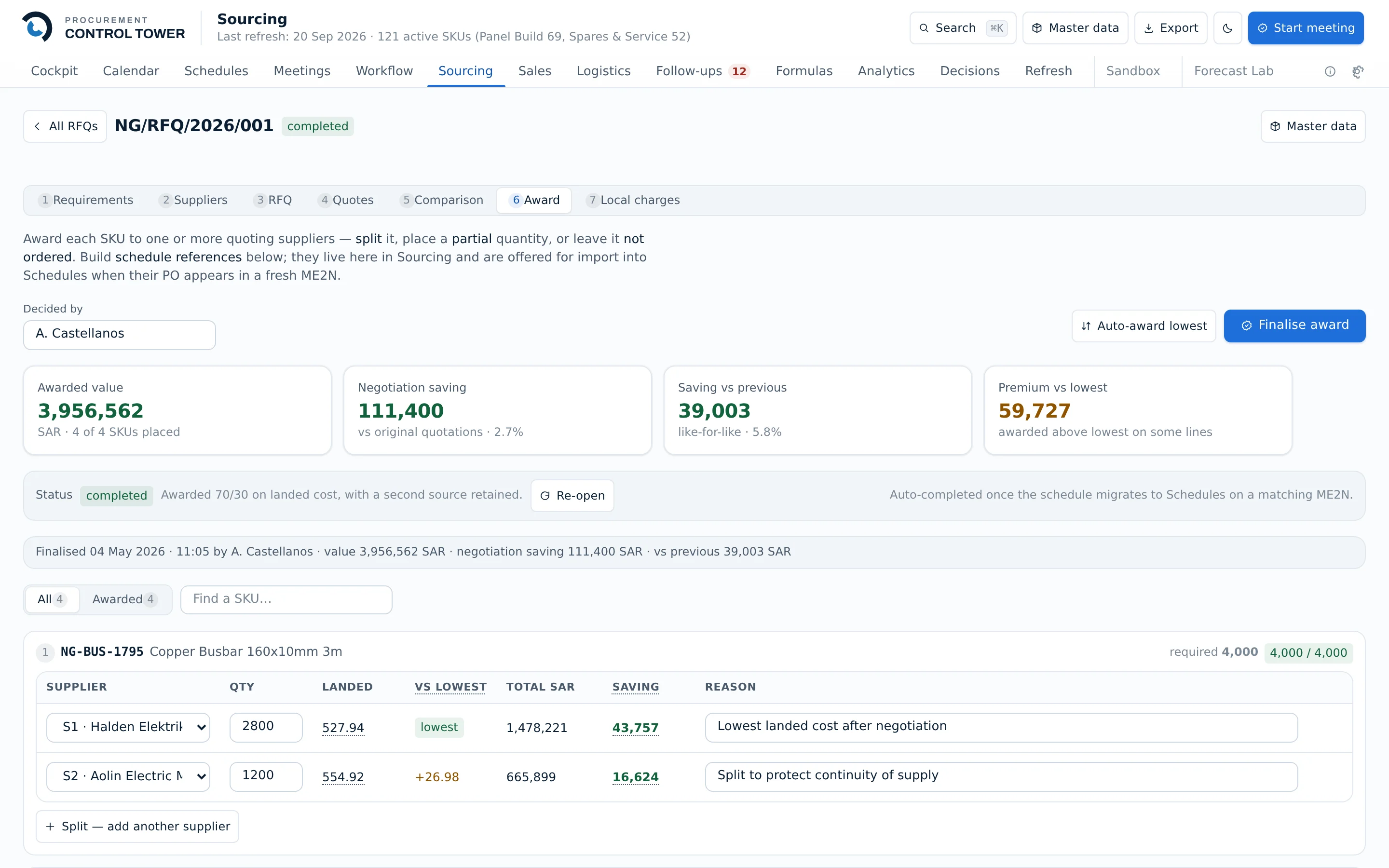Click the Premium vs lowest 59,727 card

[1138, 410]
